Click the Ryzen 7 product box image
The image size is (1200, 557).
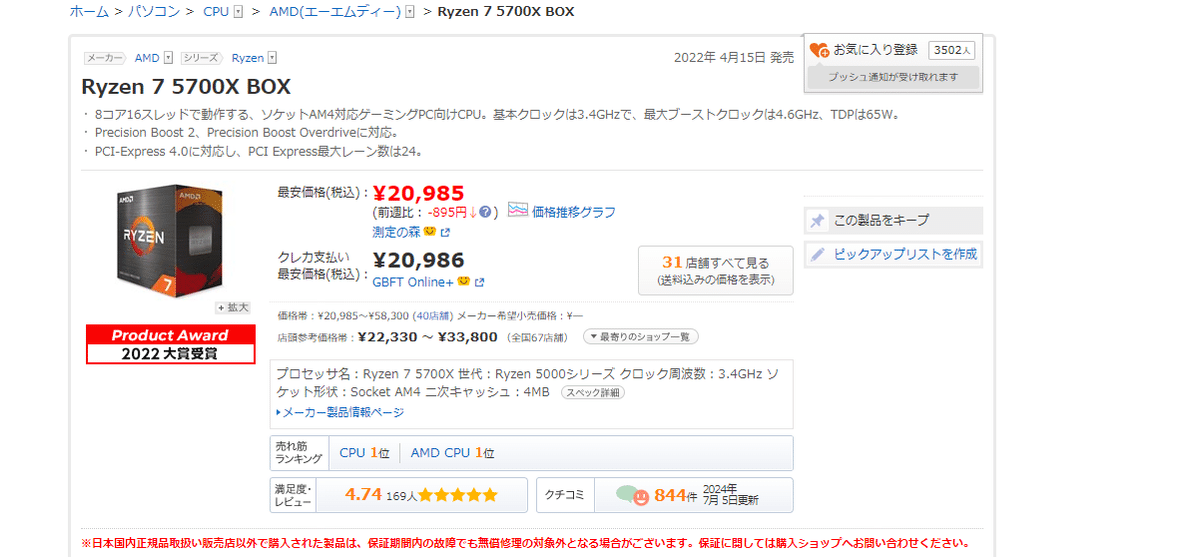click(169, 239)
